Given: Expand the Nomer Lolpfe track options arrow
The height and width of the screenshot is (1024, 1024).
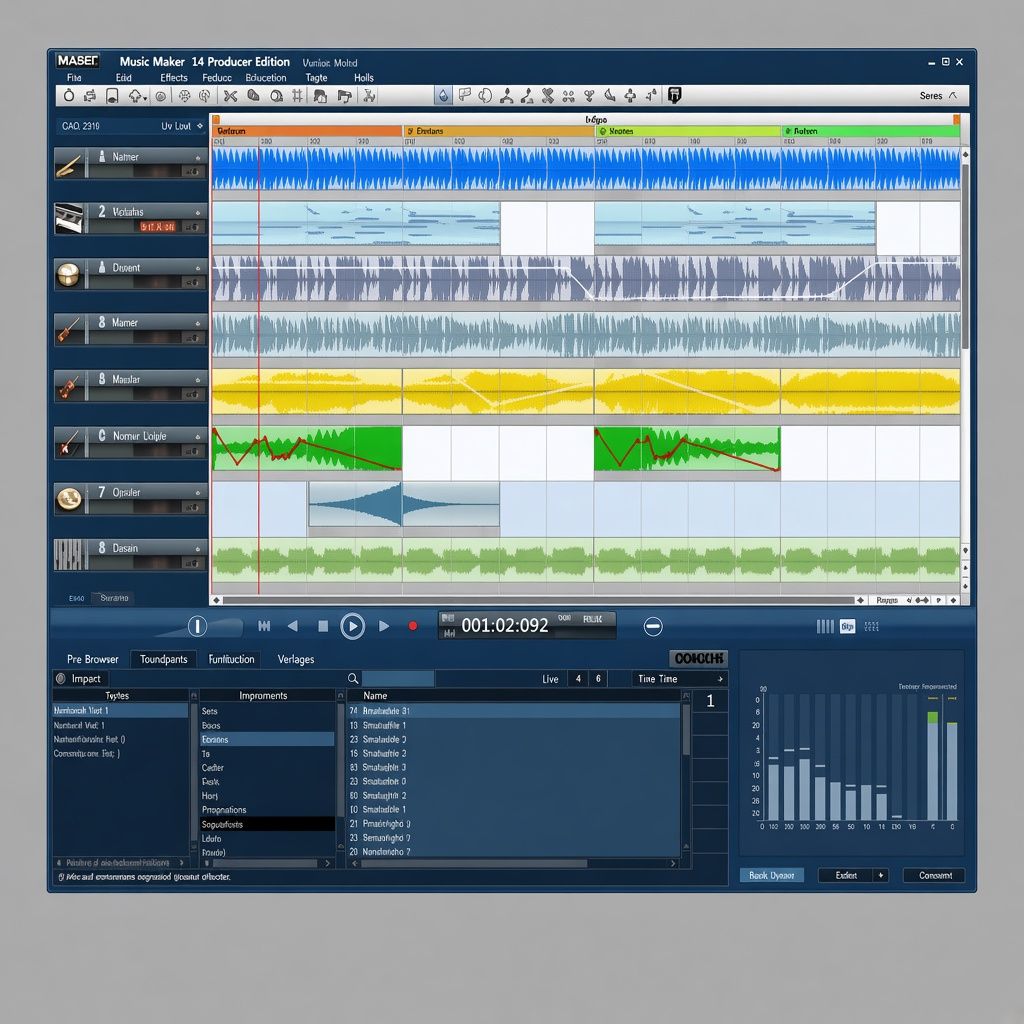Looking at the screenshot, I should [198, 436].
